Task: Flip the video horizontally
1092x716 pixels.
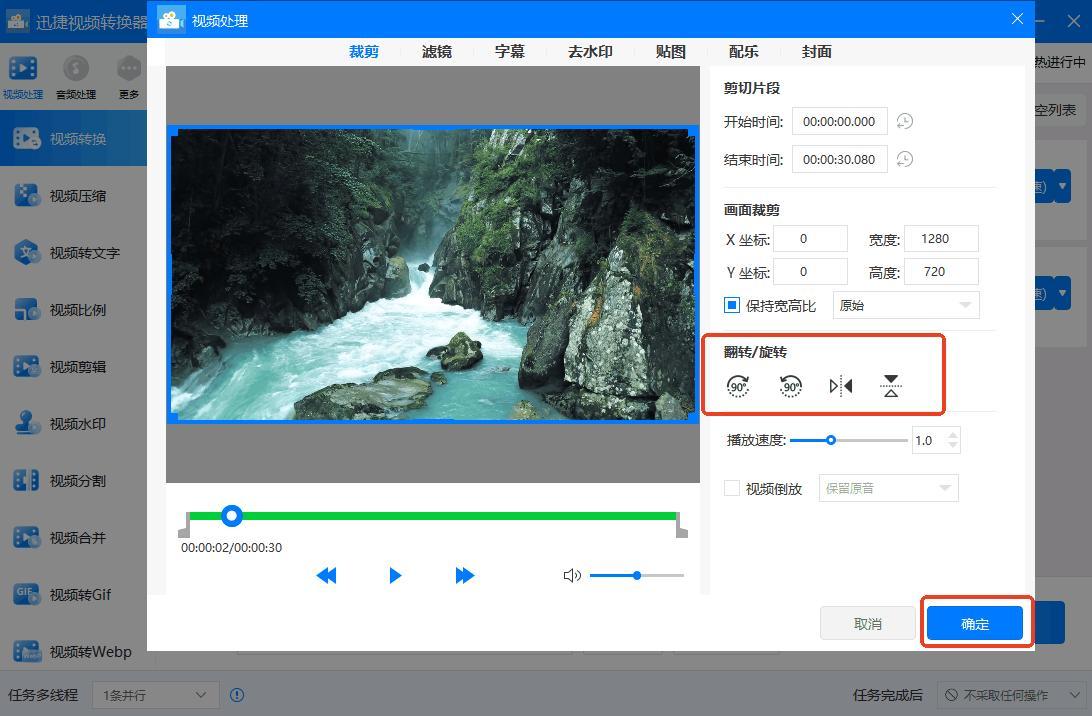Action: coord(841,386)
